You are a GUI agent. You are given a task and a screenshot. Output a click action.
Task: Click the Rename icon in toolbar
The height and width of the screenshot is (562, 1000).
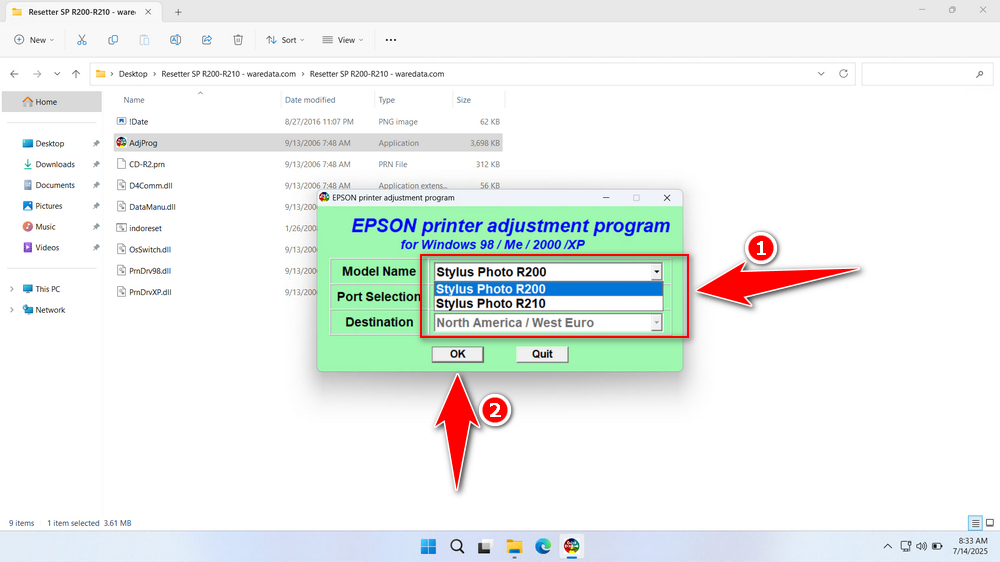click(x=175, y=40)
